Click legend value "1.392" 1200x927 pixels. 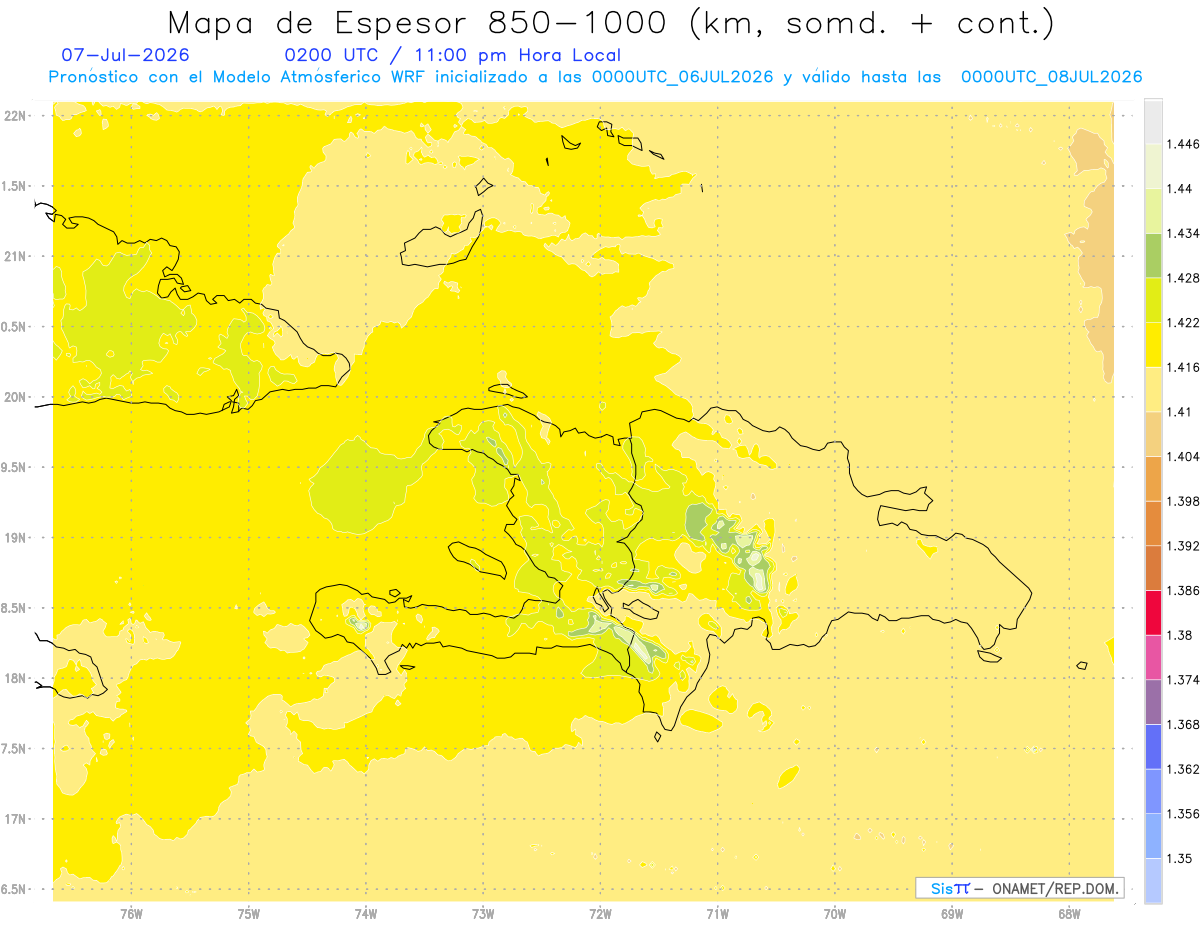click(x=1183, y=546)
